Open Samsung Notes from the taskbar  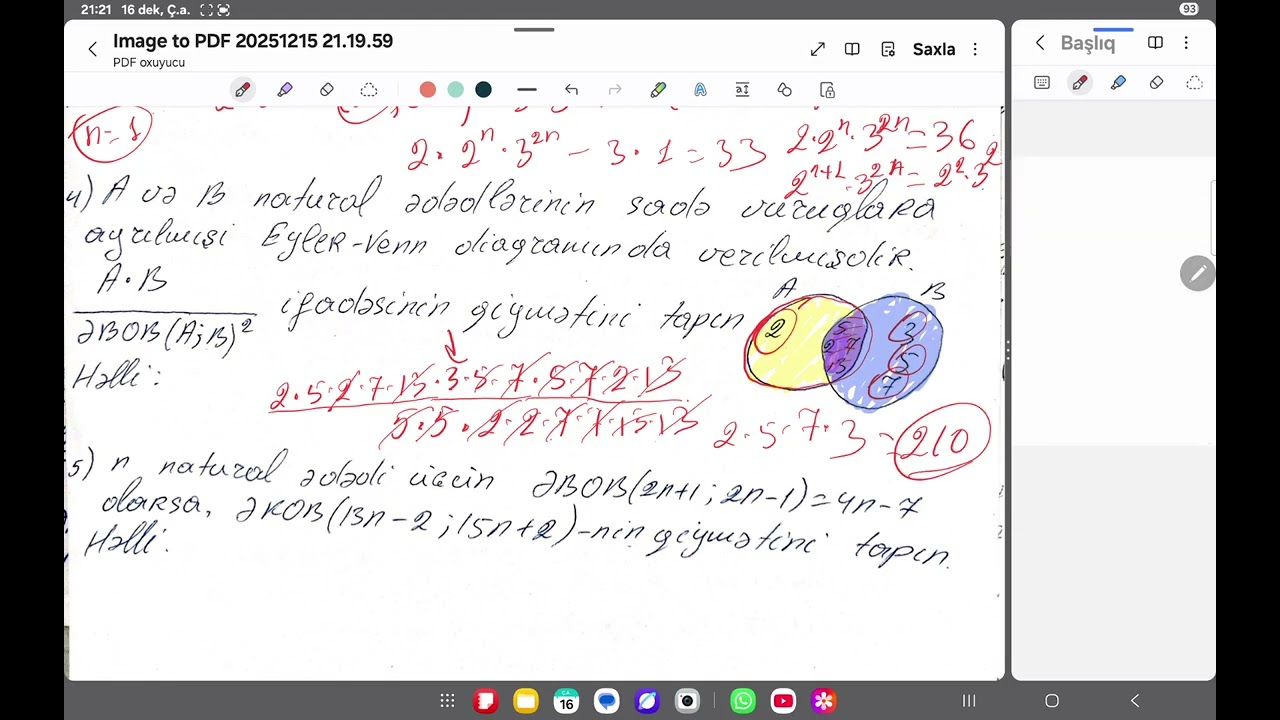(x=485, y=701)
